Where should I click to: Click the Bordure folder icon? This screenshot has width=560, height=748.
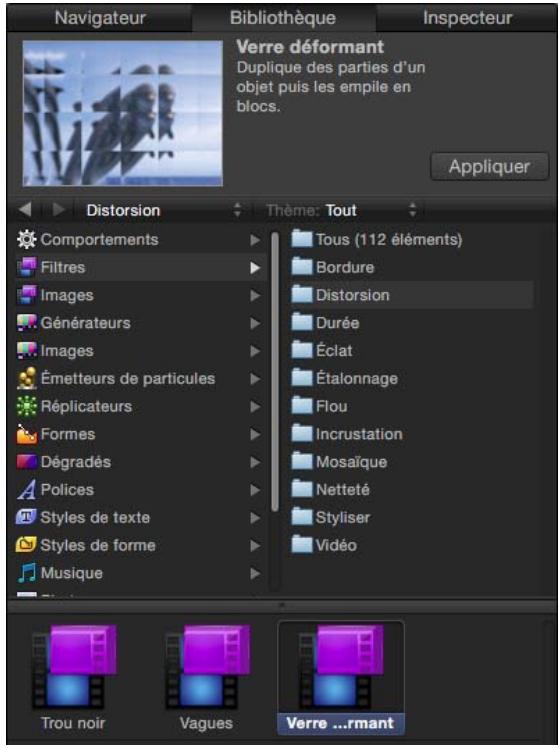pyautogui.click(x=301, y=267)
